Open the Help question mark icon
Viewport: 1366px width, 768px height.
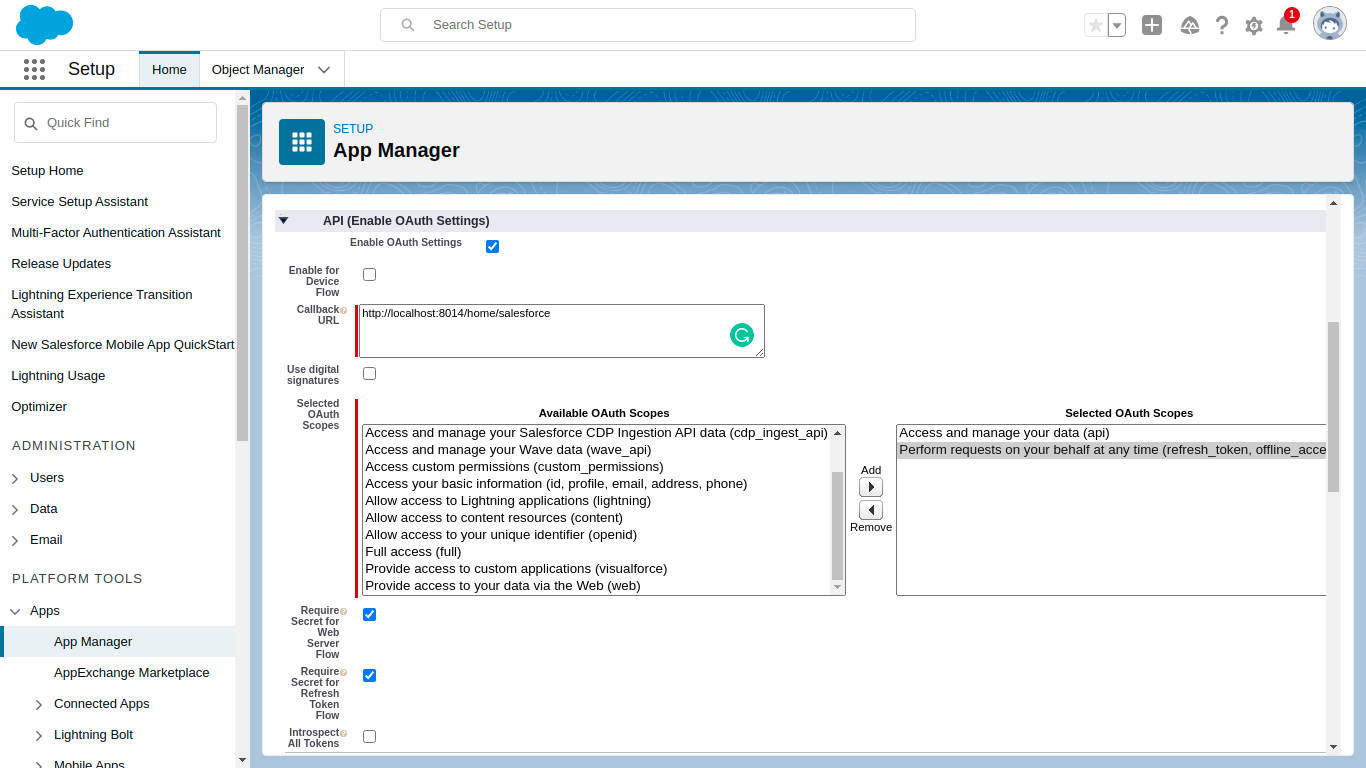pos(1222,25)
